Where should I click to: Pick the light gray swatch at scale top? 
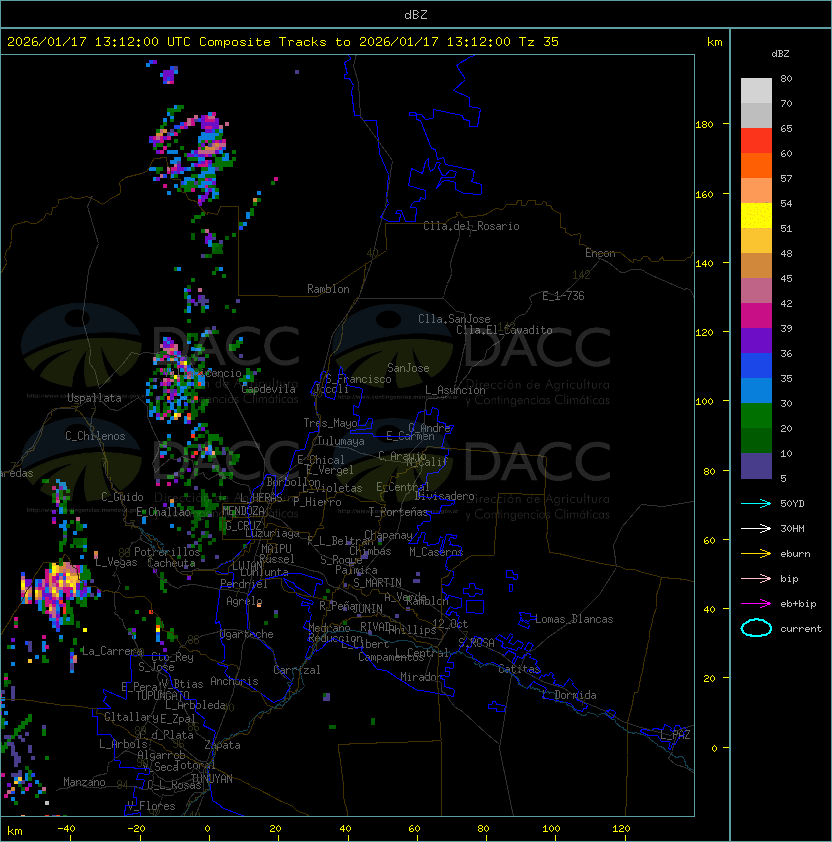click(x=756, y=91)
